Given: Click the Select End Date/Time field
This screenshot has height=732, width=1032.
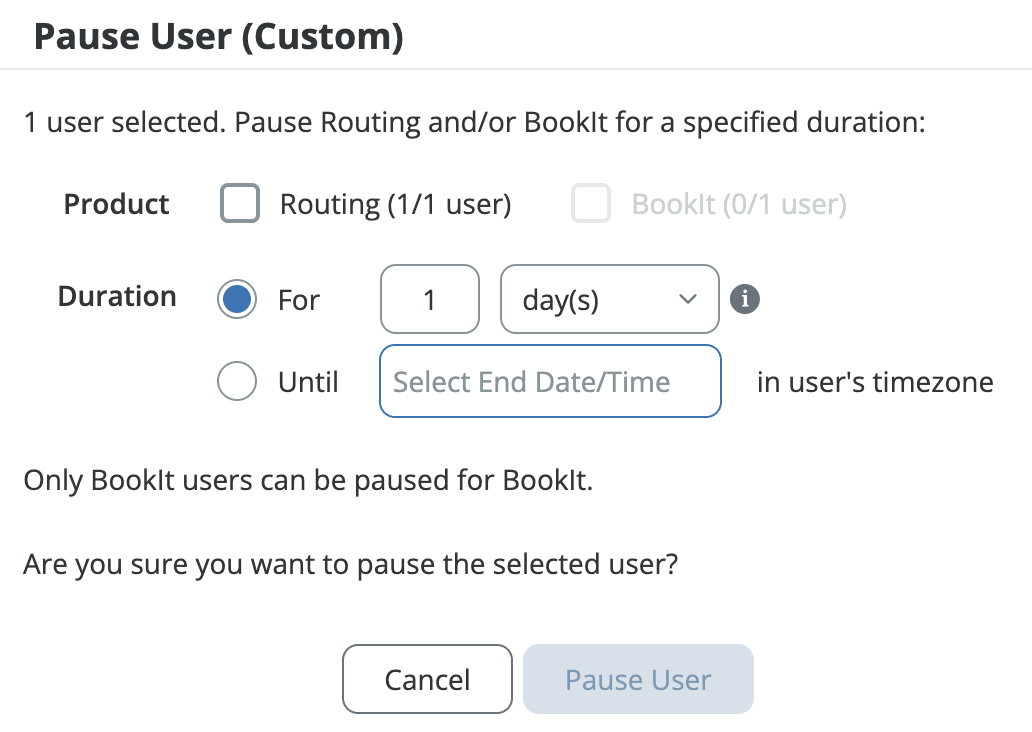Looking at the screenshot, I should point(550,381).
